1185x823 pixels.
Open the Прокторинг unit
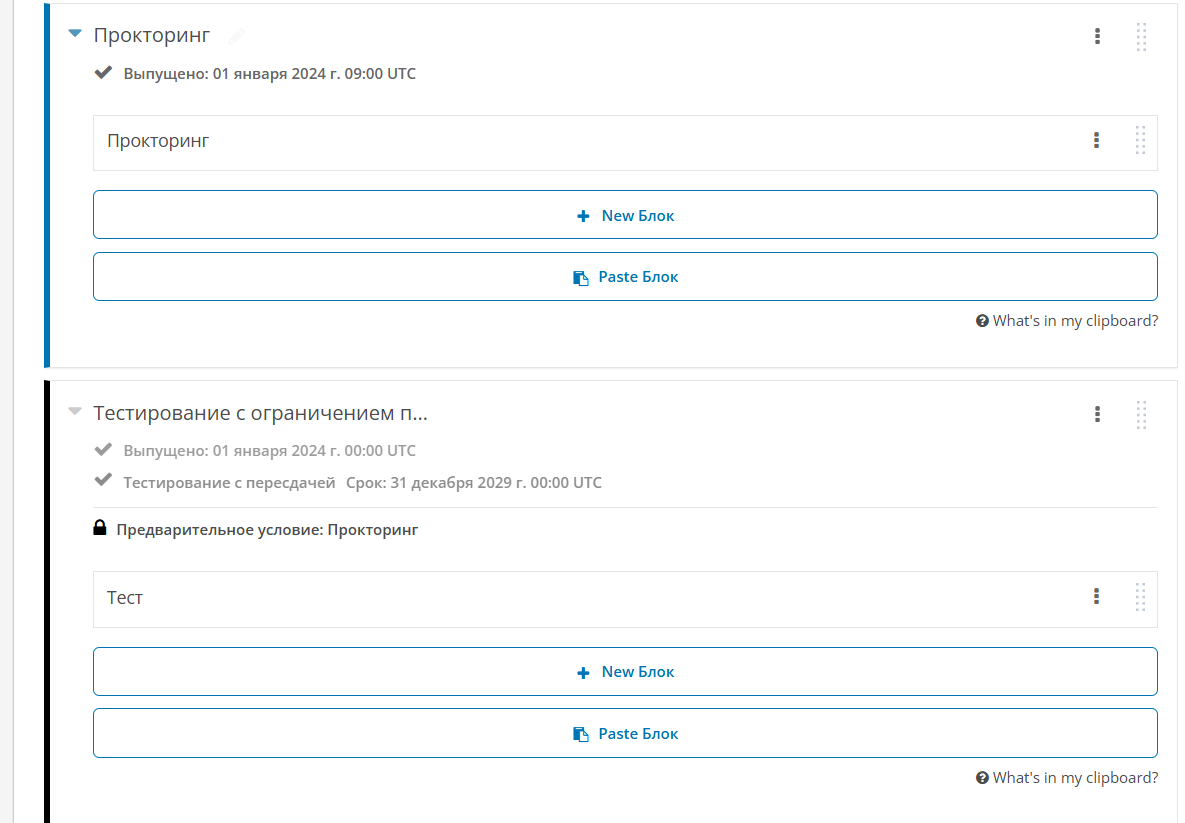158,141
